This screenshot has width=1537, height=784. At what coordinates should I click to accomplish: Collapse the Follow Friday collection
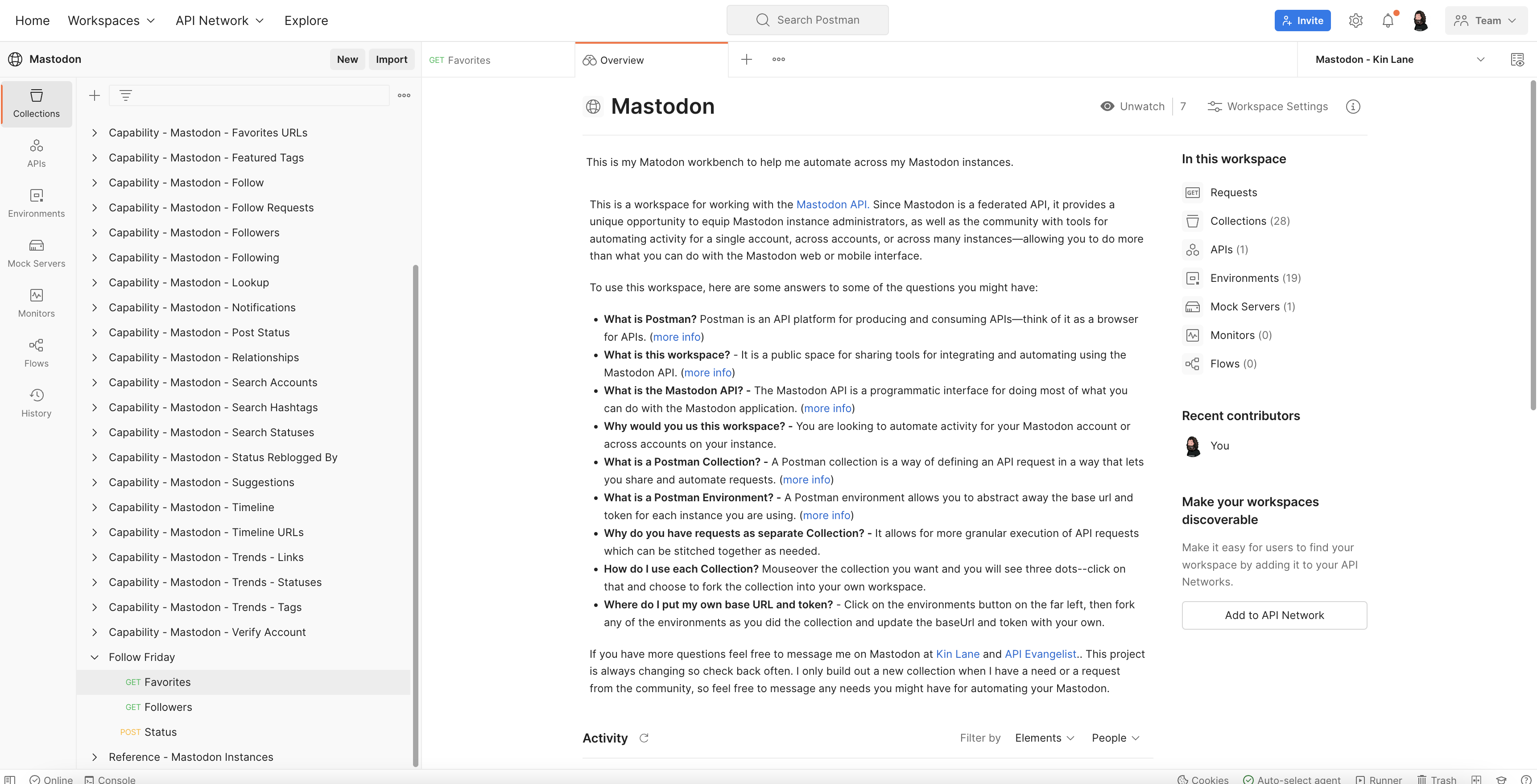[x=94, y=657]
